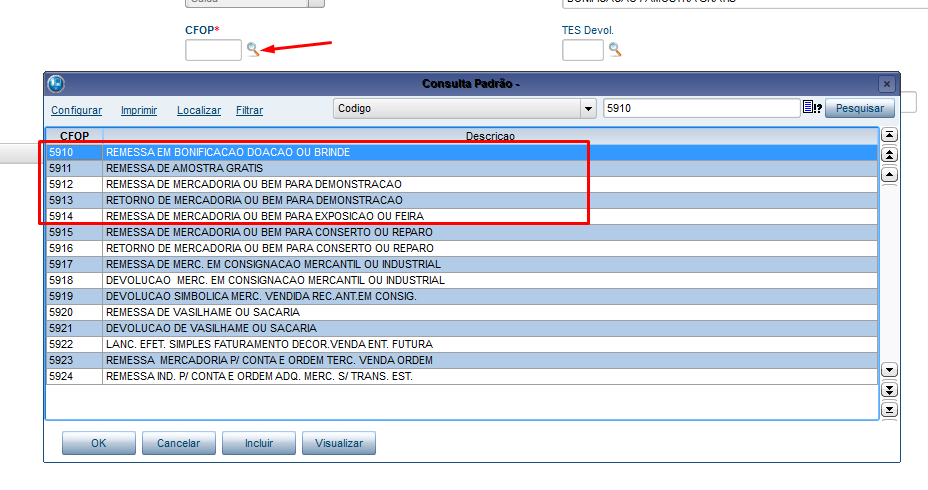Click the 5920 code cell
Viewport: 928px width, 490px height.
[75, 312]
